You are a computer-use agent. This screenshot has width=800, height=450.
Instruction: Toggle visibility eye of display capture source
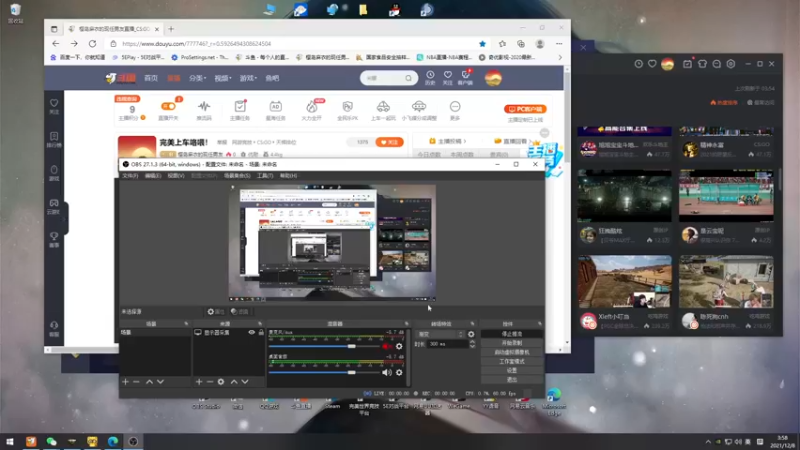tap(251, 332)
